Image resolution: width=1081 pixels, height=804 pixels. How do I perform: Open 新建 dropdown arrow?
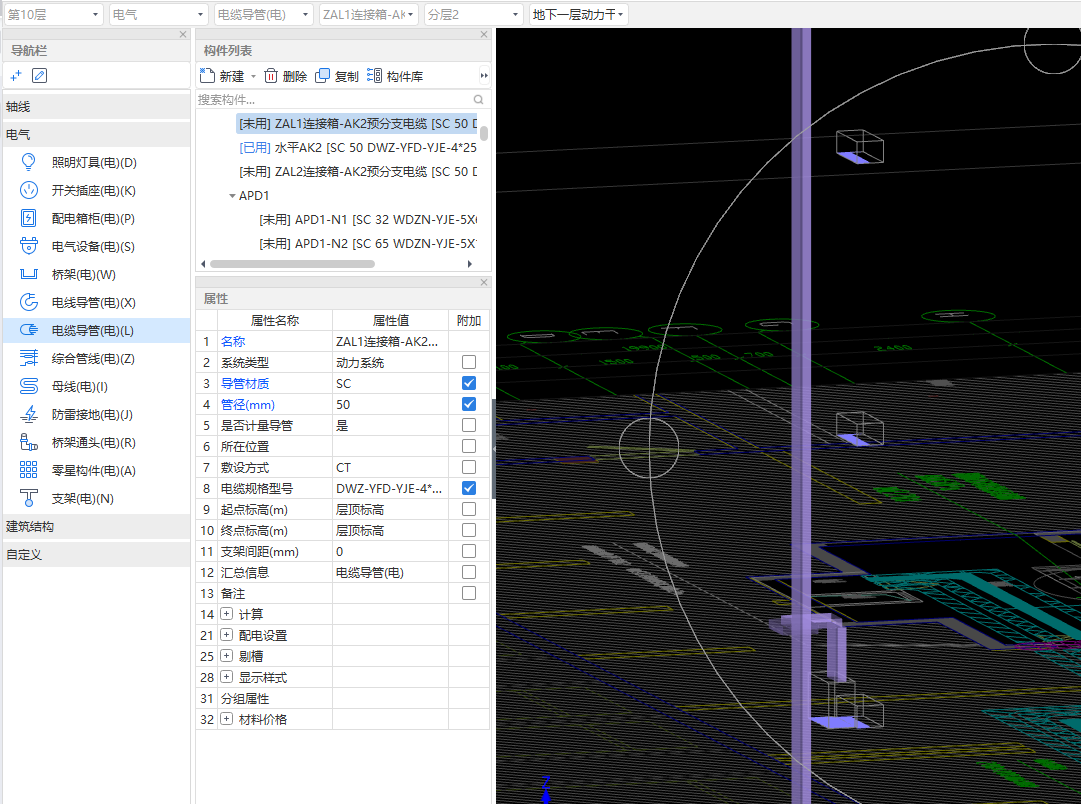point(254,77)
